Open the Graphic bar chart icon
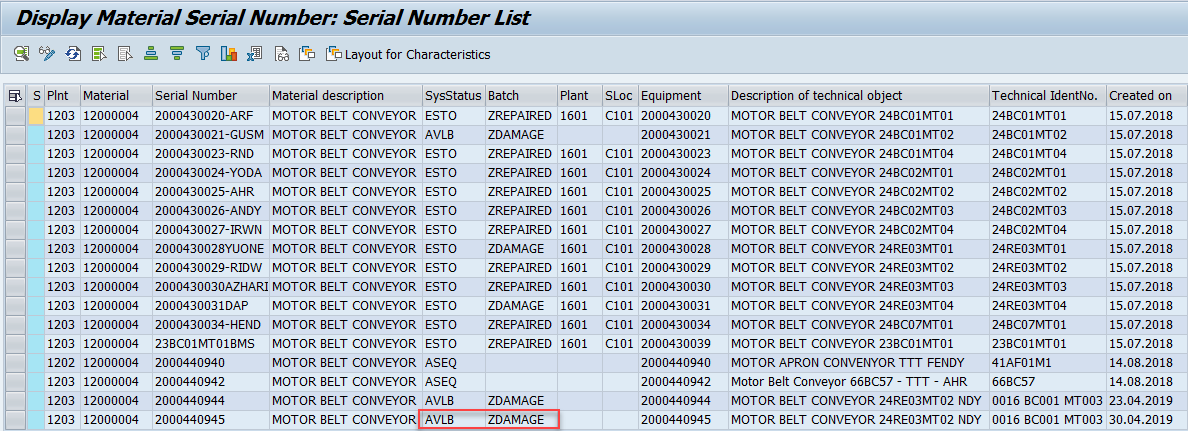 [x=229, y=54]
